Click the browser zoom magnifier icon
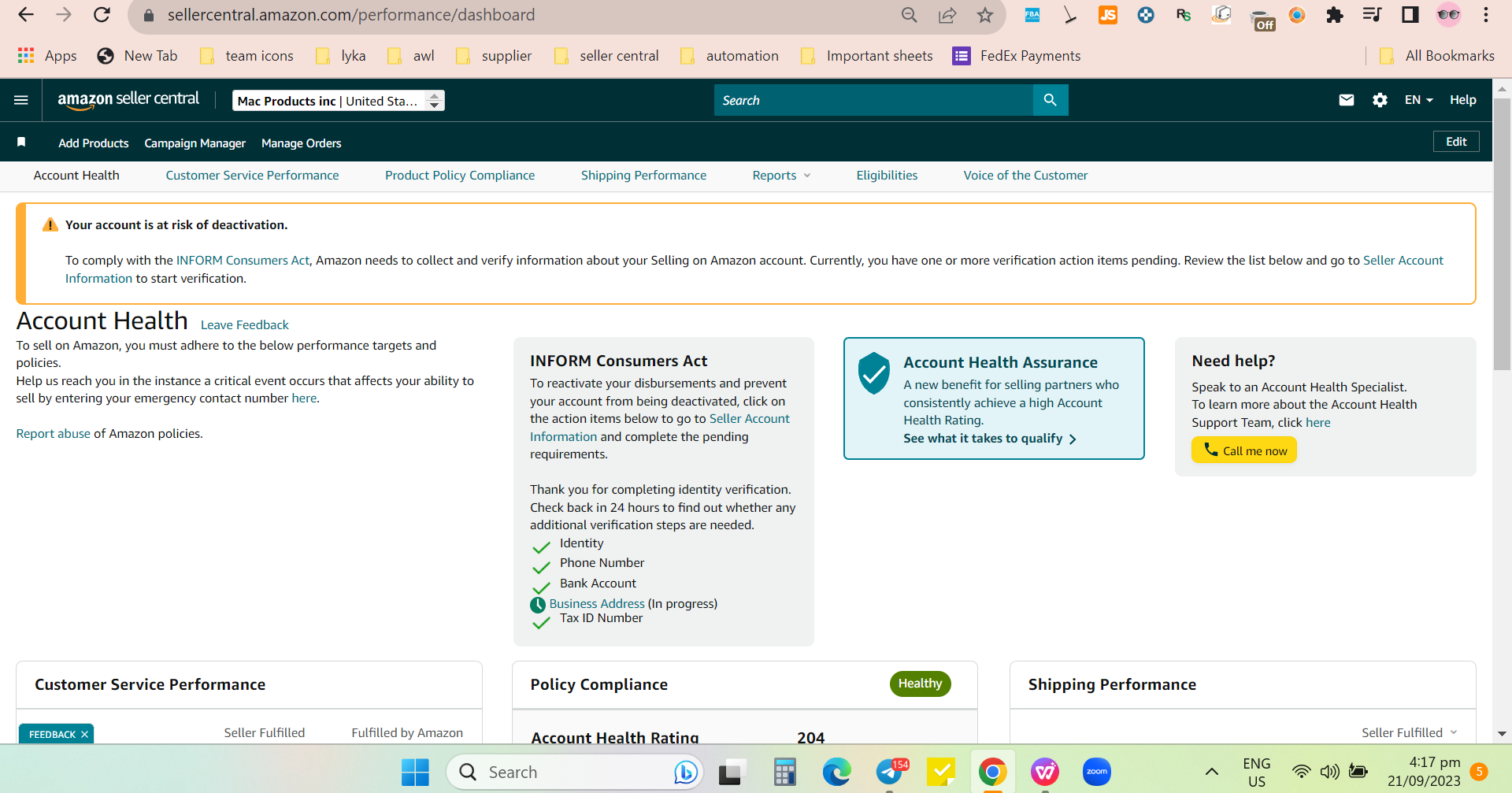Image resolution: width=1512 pixels, height=793 pixels. [910, 15]
